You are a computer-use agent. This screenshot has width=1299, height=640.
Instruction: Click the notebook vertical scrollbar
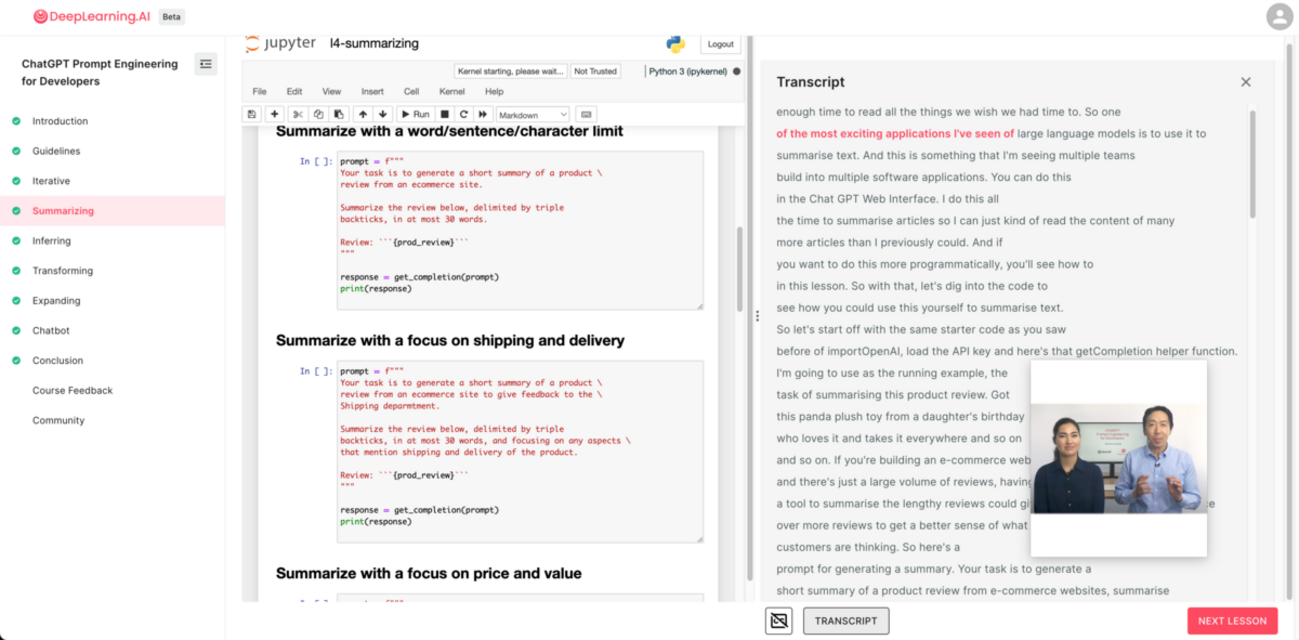point(739,268)
